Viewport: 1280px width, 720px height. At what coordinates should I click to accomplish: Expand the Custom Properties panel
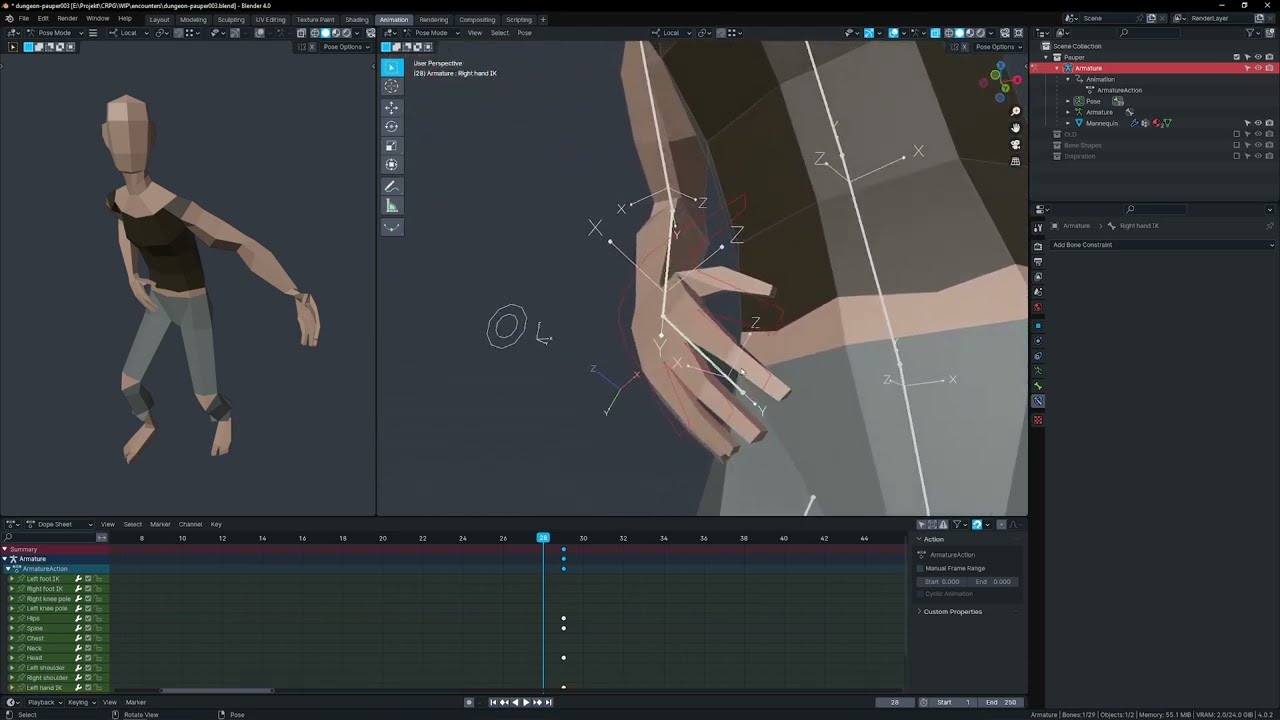click(952, 612)
